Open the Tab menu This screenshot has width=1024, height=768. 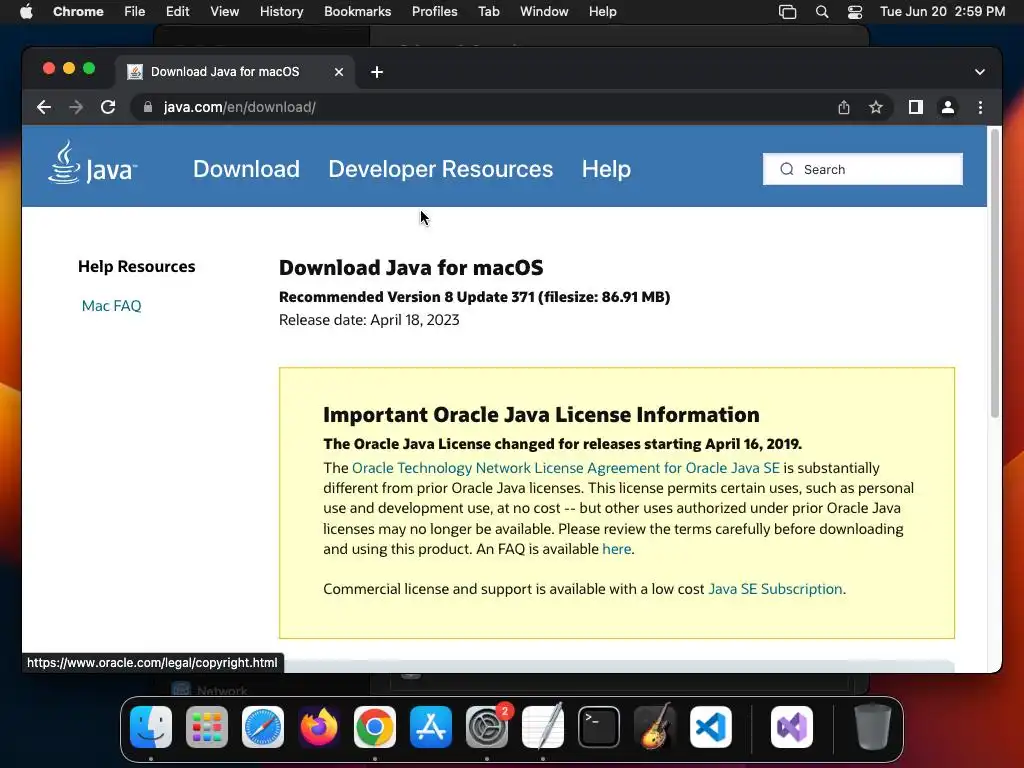488,12
